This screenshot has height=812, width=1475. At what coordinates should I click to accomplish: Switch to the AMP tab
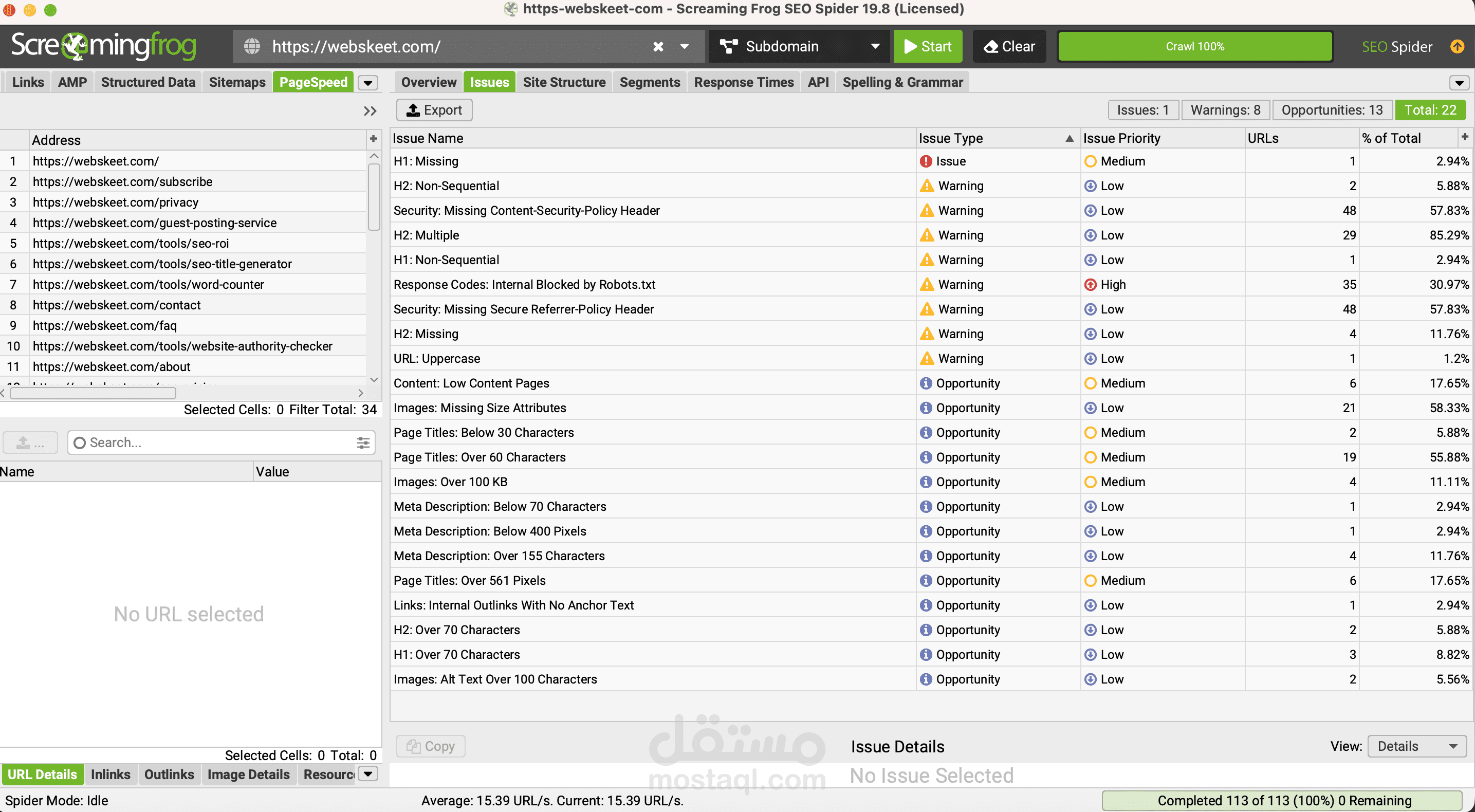72,82
